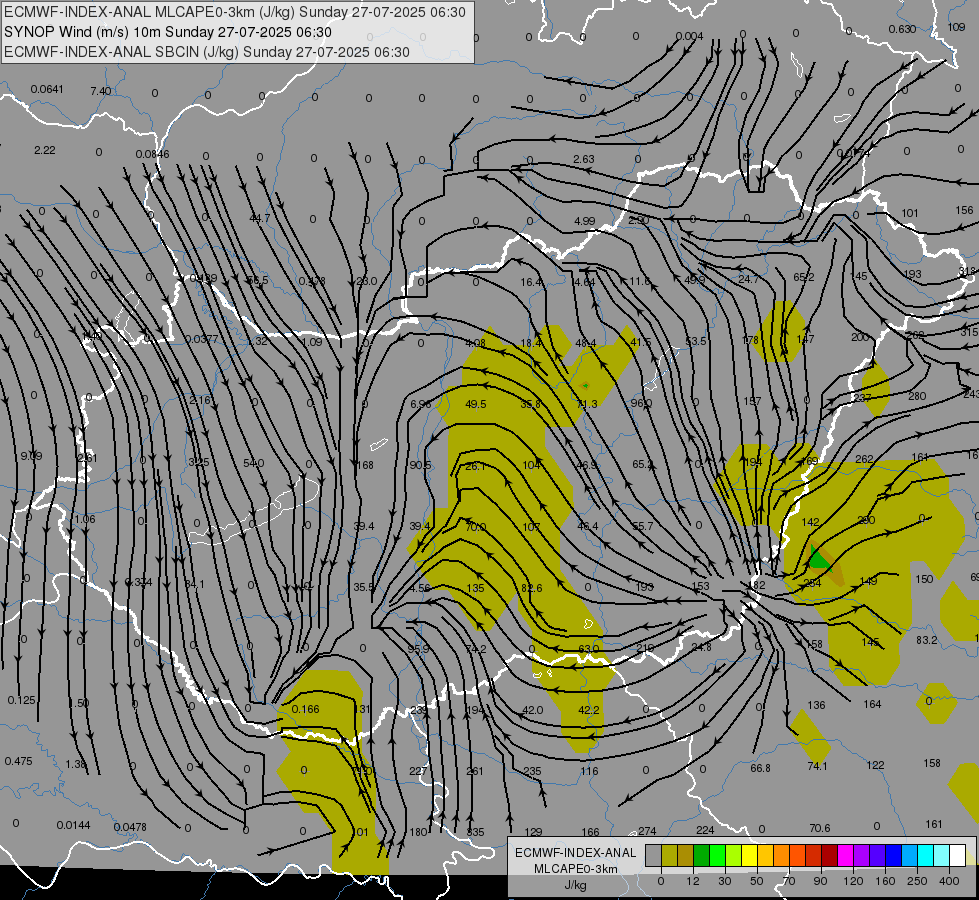
Task: Click the map value 2.63
Action: click(x=584, y=159)
